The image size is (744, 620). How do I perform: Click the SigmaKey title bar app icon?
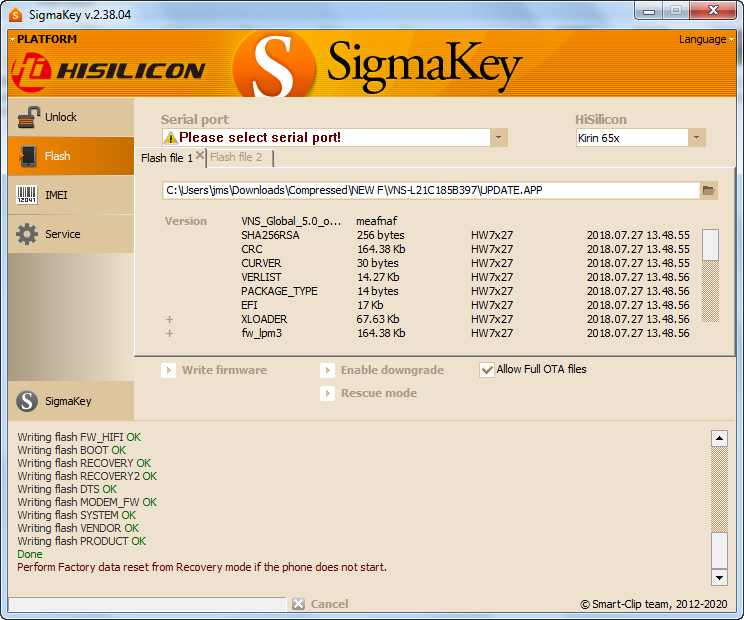tap(16, 15)
